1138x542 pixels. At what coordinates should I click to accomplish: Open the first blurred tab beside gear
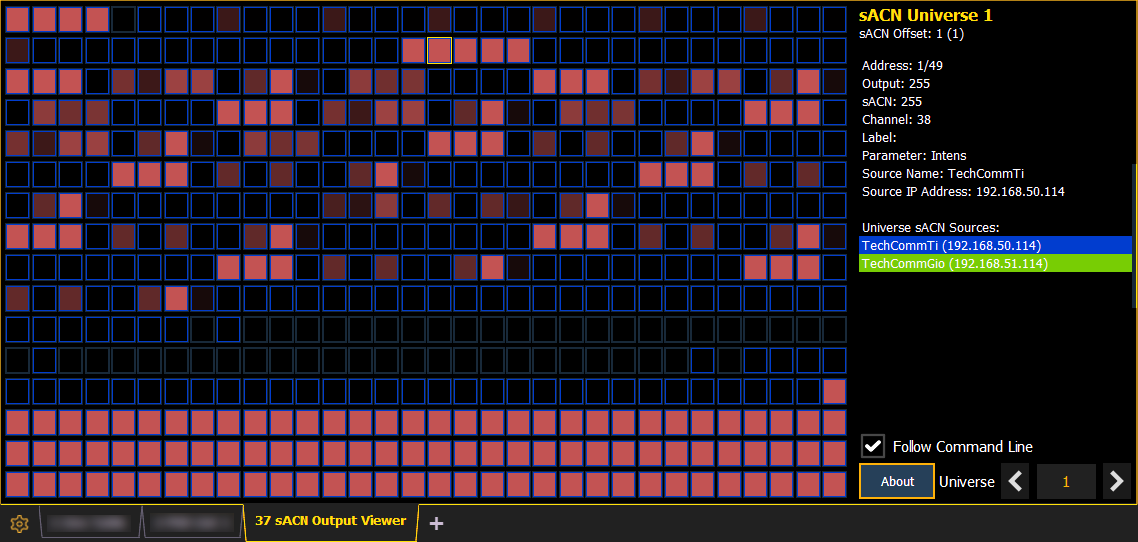pyautogui.click(x=90, y=523)
